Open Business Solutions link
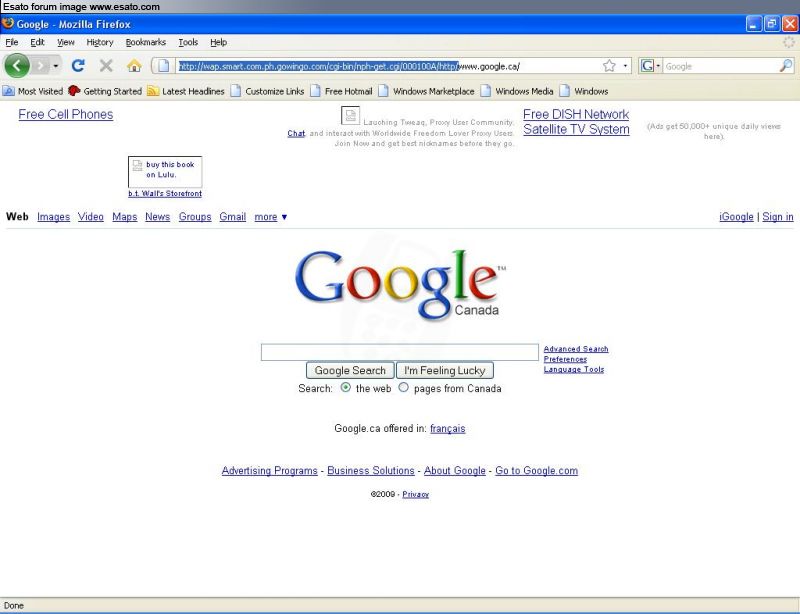 click(x=371, y=471)
